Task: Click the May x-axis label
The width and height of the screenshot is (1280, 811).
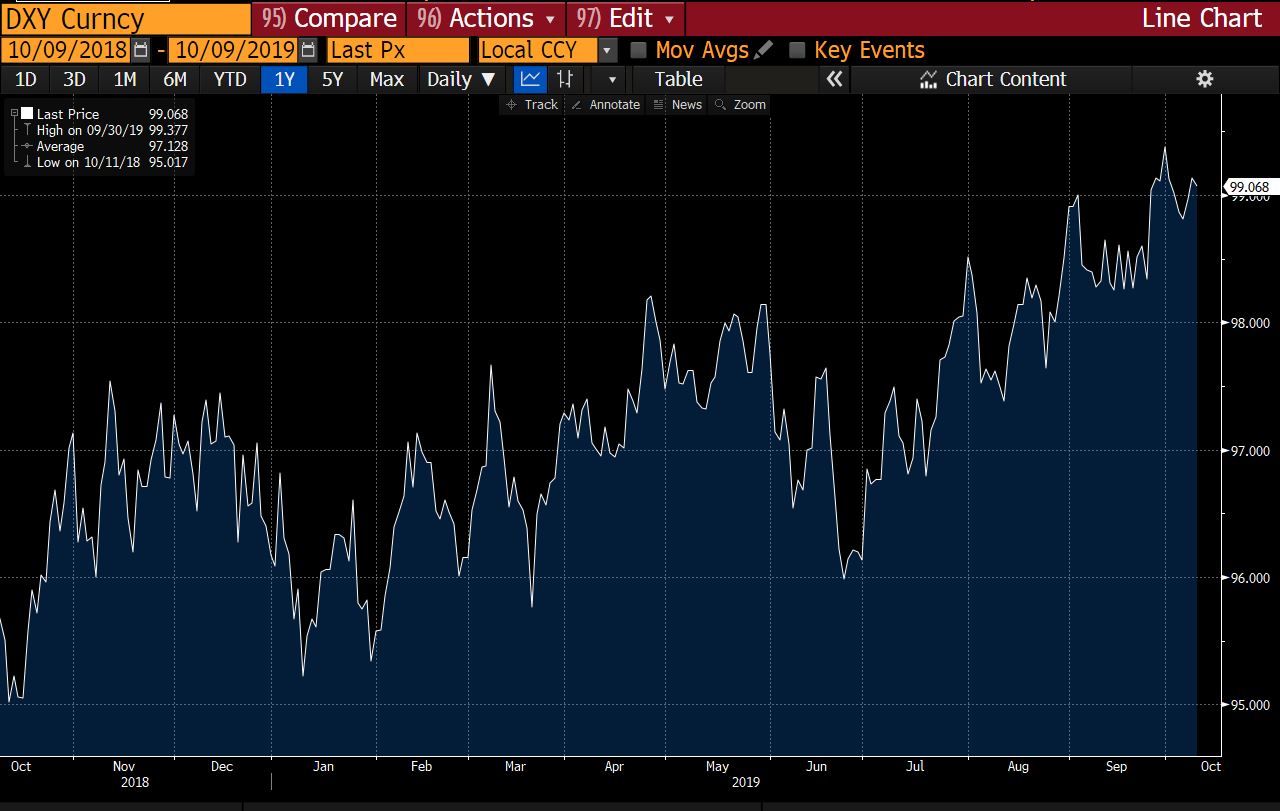Action: click(x=717, y=767)
